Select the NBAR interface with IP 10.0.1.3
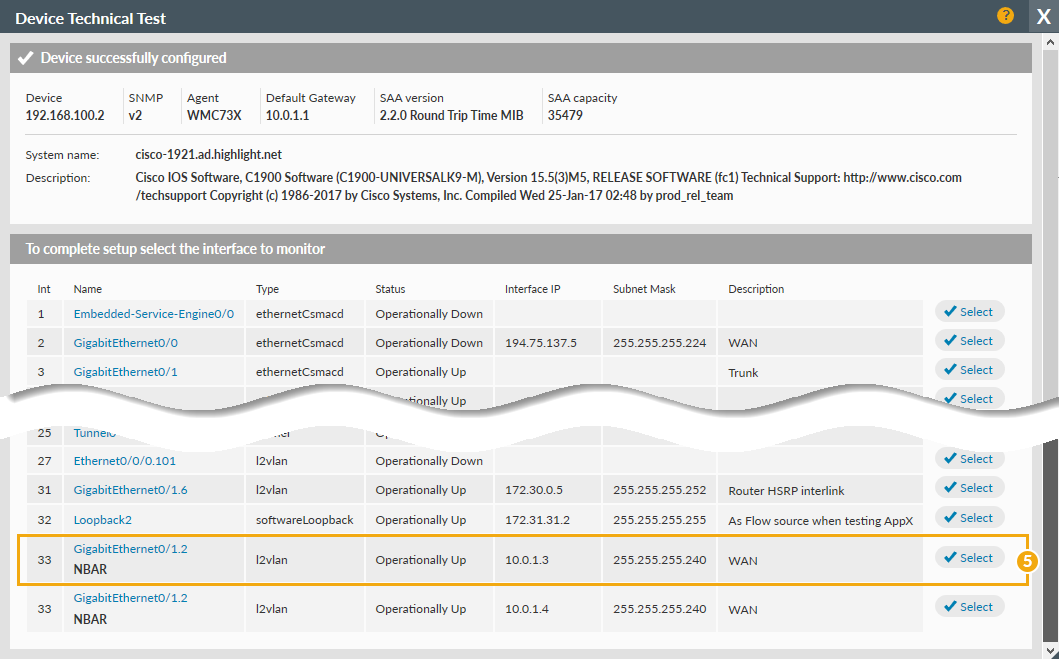 pos(968,558)
